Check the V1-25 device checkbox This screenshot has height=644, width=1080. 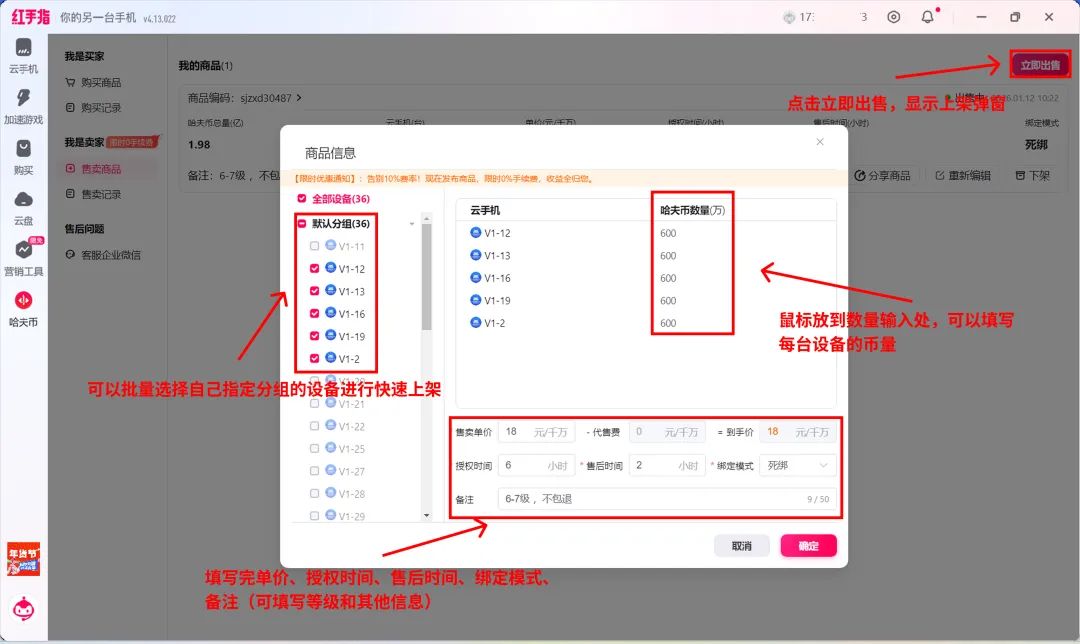click(x=314, y=448)
